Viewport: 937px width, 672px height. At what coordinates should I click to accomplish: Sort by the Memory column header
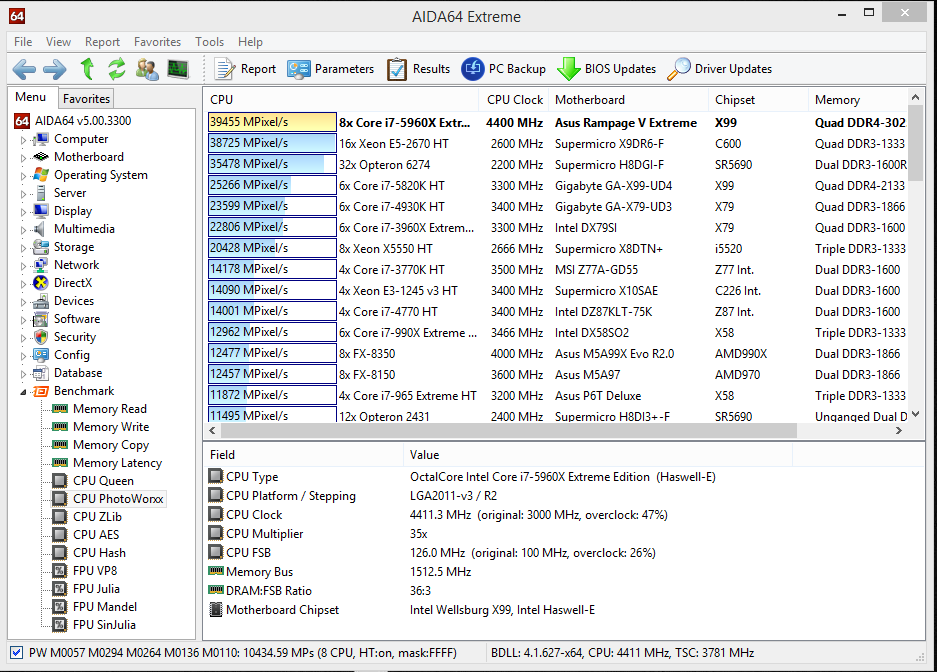858,100
